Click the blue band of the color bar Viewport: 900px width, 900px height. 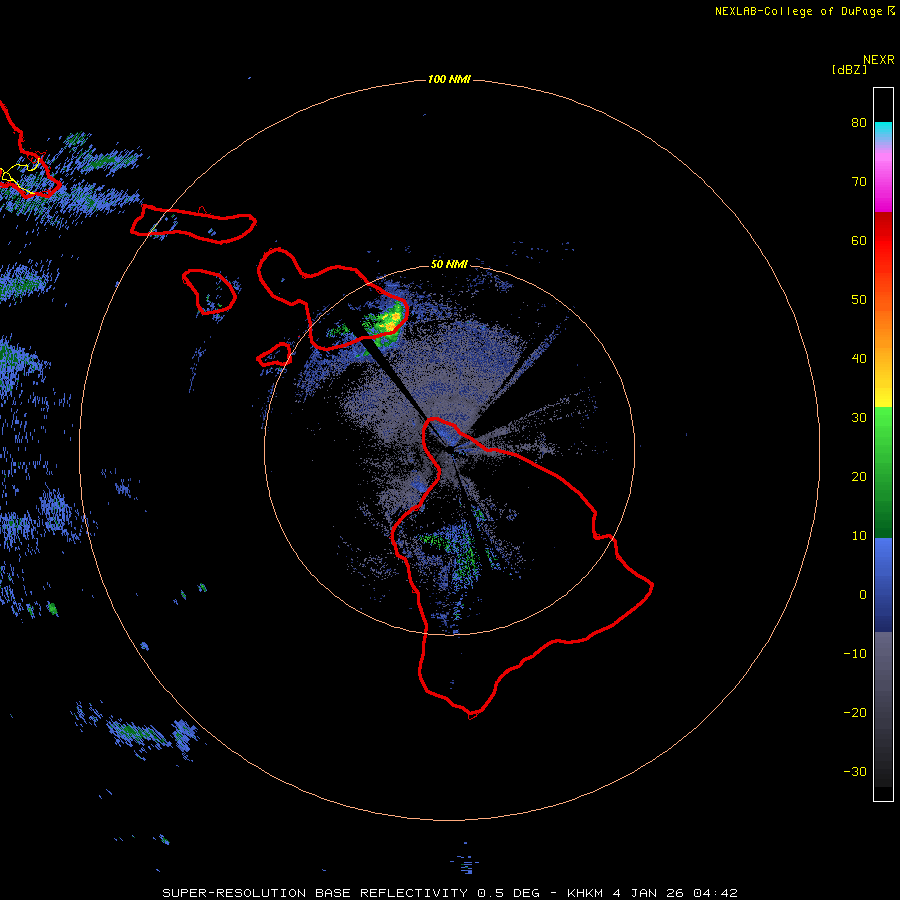883,584
